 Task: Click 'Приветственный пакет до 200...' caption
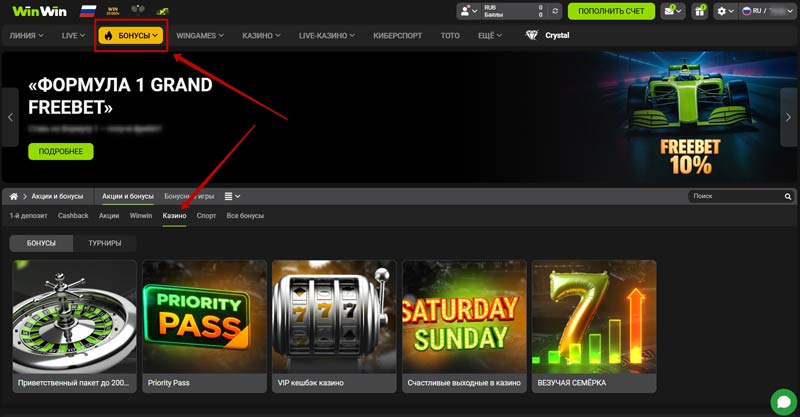tap(73, 383)
